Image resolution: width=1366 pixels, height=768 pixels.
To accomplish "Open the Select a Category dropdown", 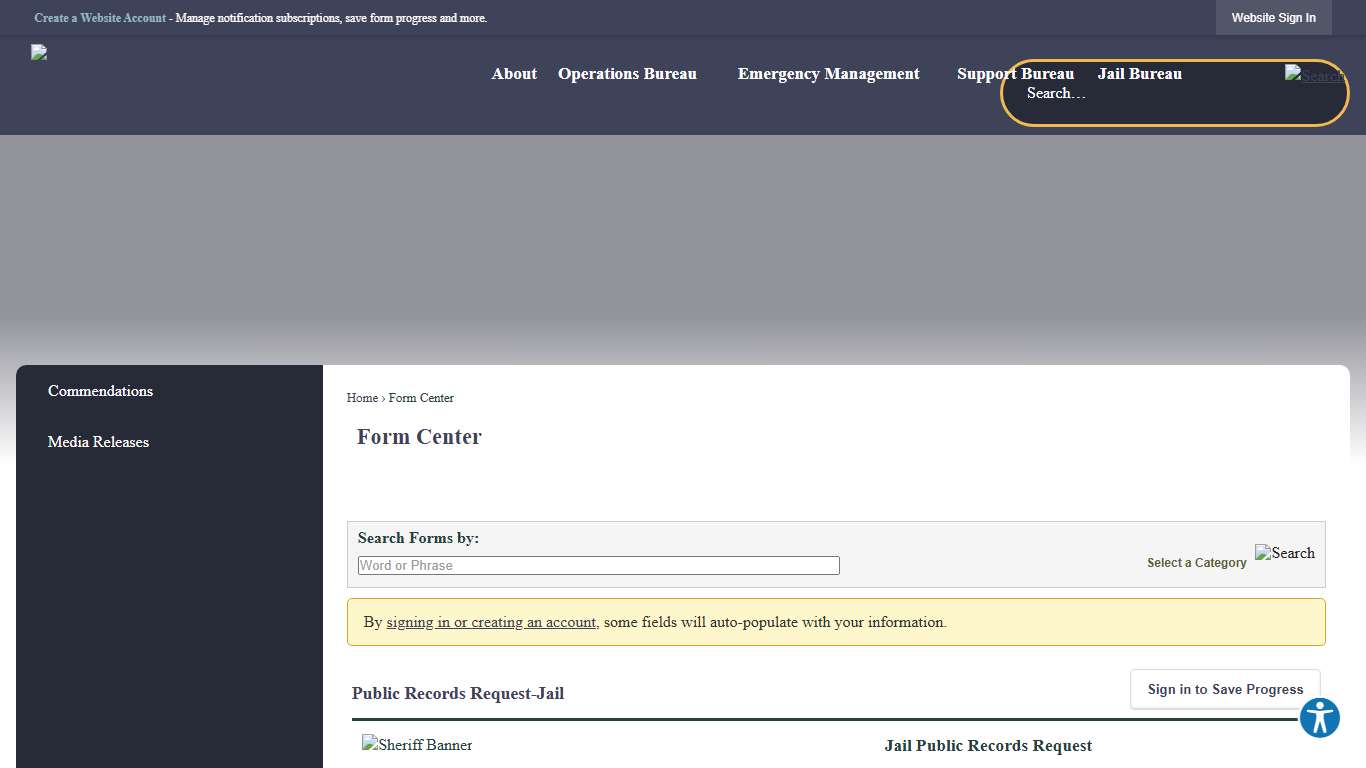I will pos(1196,562).
